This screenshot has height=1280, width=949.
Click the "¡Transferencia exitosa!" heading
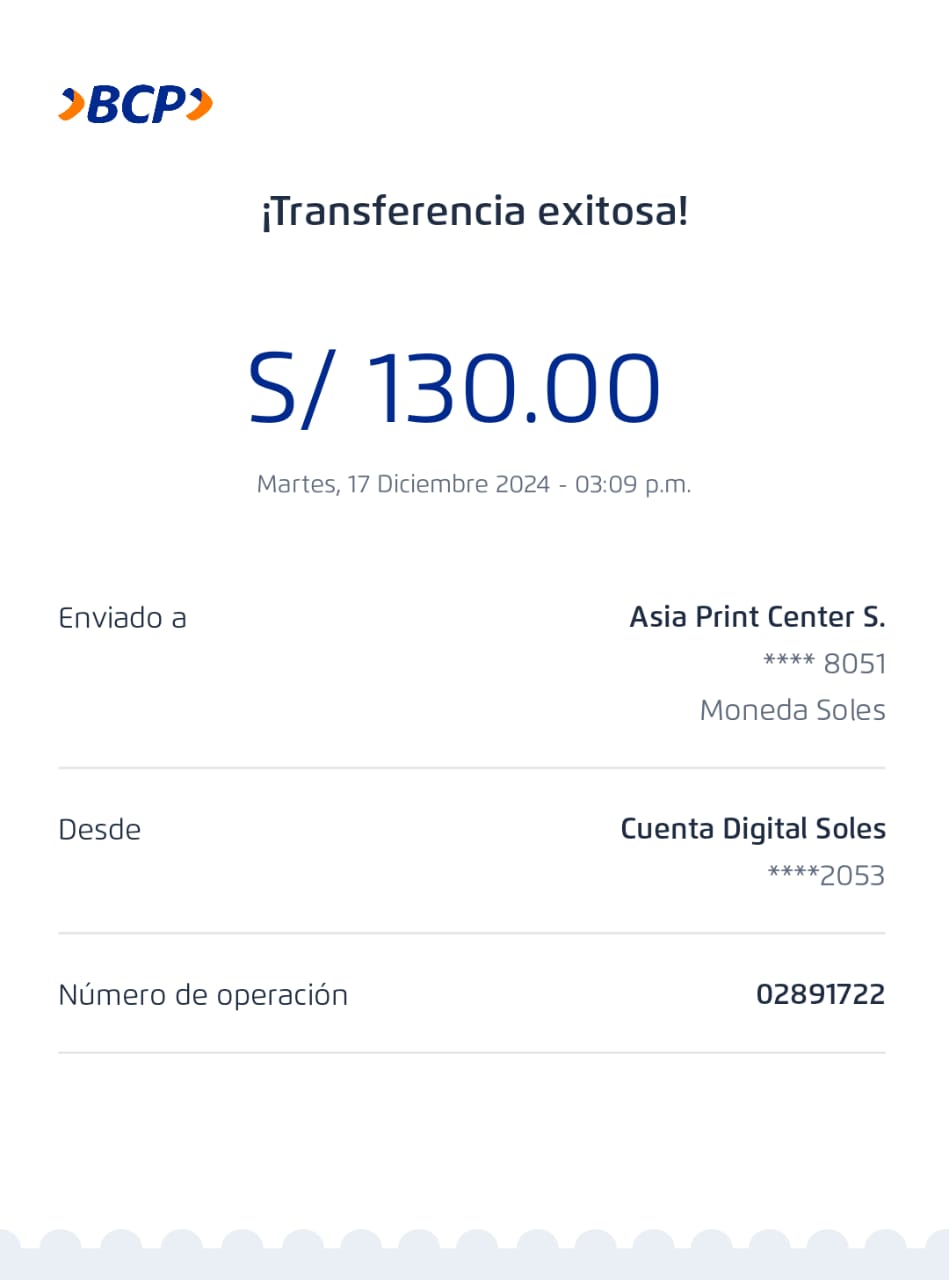point(474,212)
